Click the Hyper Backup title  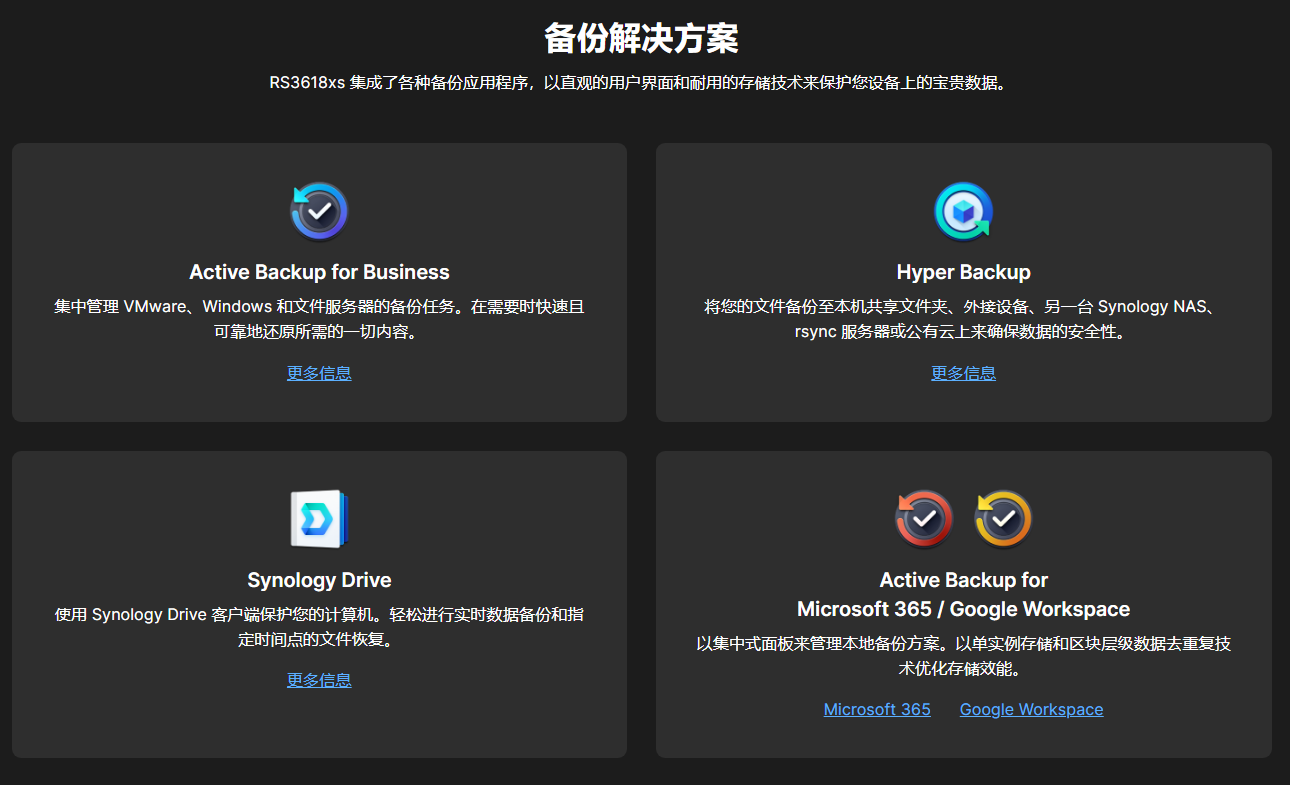click(x=963, y=272)
